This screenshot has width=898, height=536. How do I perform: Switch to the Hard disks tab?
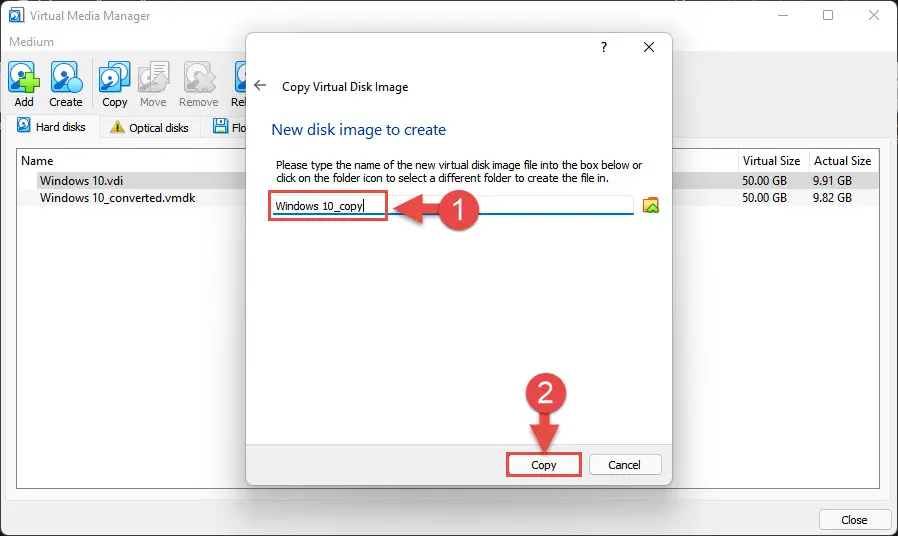point(52,127)
